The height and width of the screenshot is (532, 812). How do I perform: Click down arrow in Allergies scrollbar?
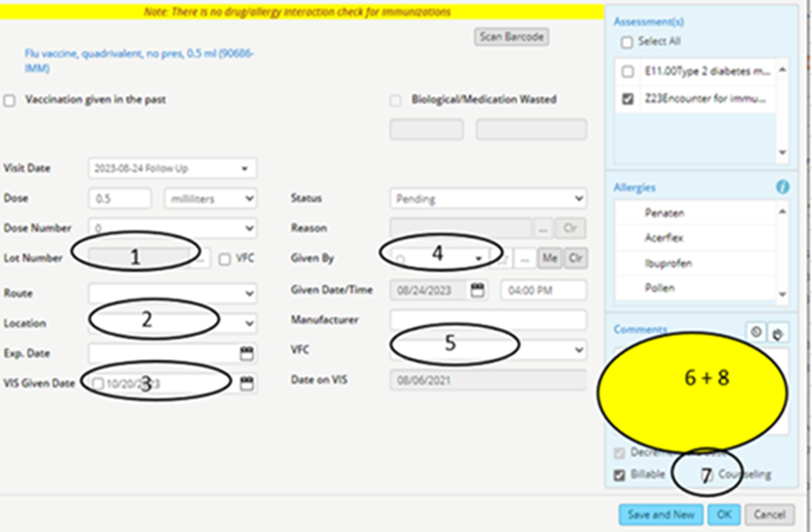pos(782,294)
